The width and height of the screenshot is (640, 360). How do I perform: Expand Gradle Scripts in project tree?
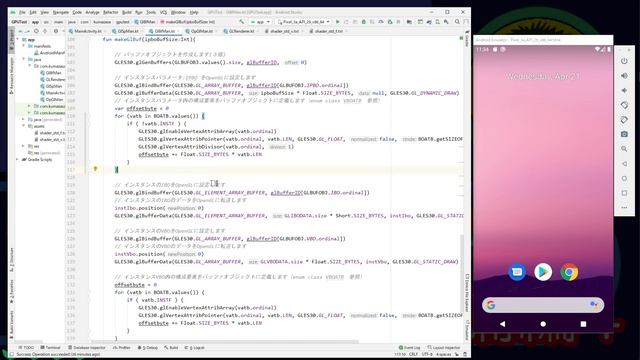pyautogui.click(x=18, y=160)
